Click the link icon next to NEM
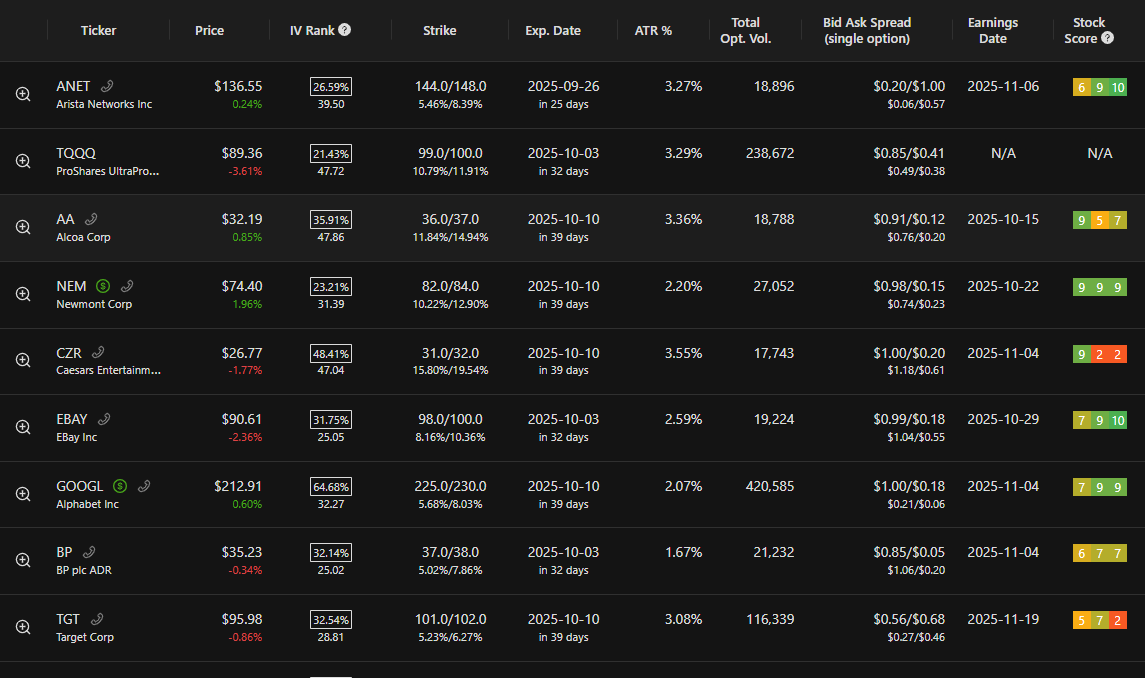The image size is (1145, 678). point(126,286)
